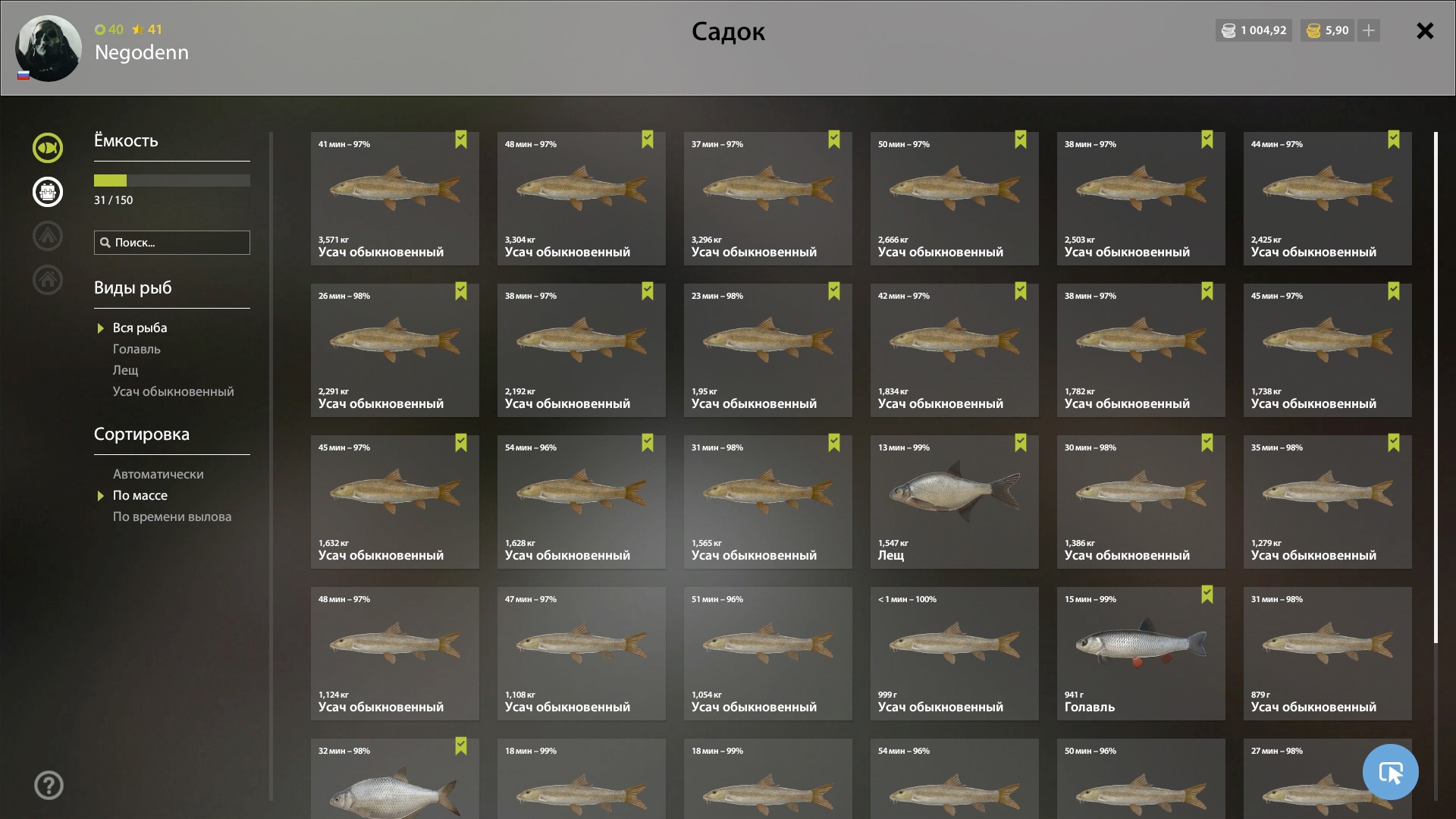This screenshot has height=819, width=1456.
Task: Open the help question mark icon
Action: [49, 786]
